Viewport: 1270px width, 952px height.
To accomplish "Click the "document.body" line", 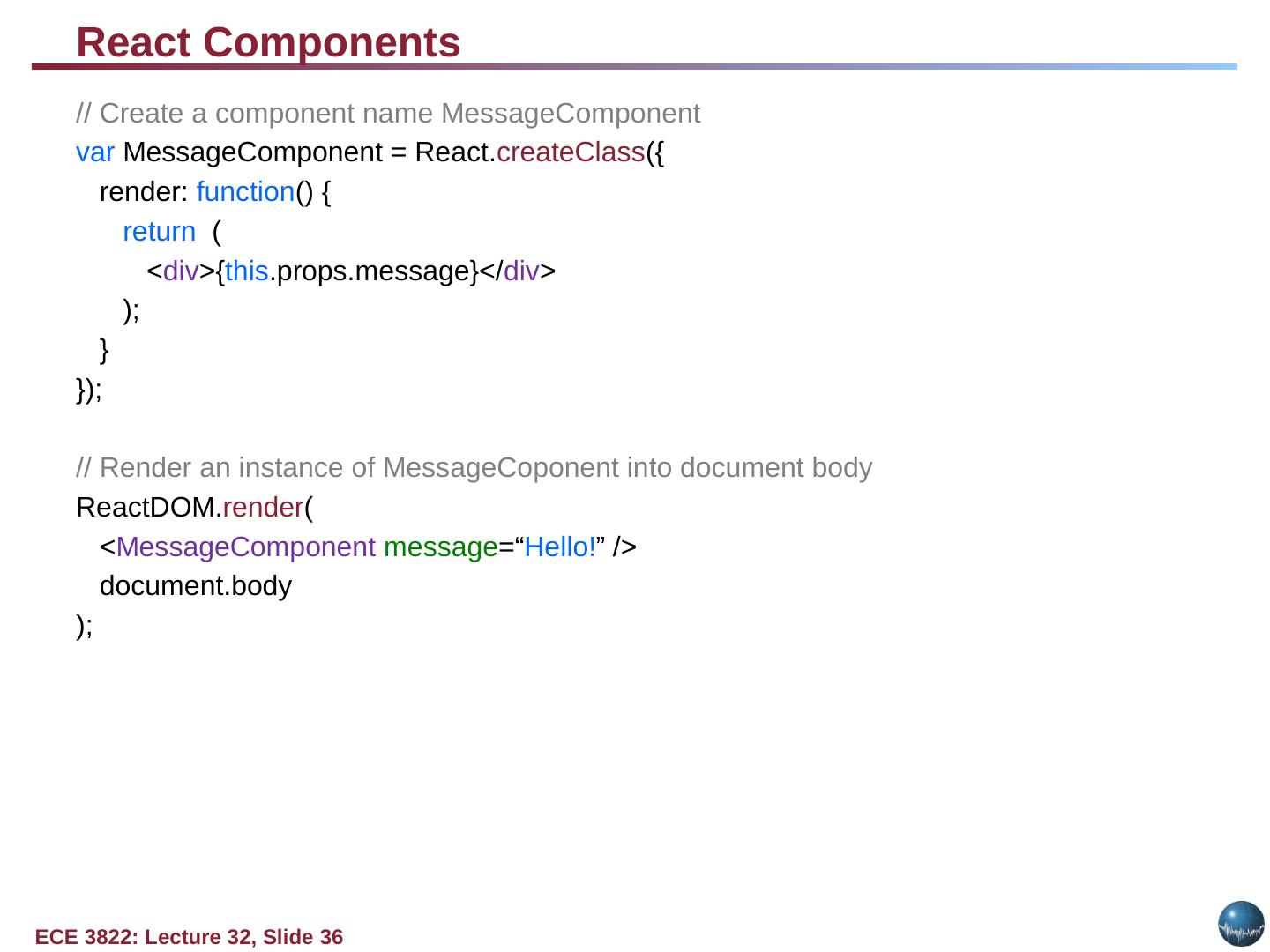I will pos(195,586).
